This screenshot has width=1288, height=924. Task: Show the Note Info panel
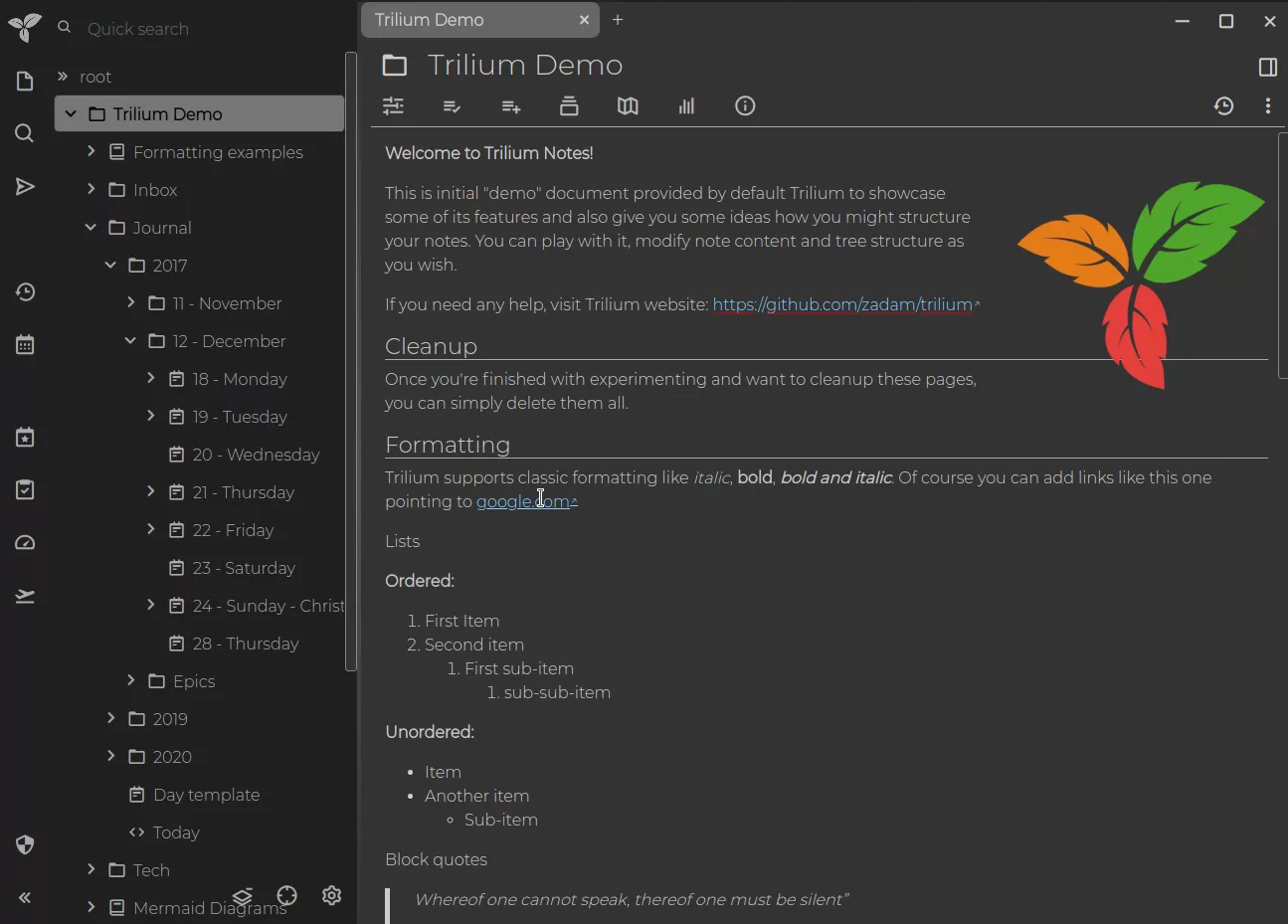(x=745, y=106)
